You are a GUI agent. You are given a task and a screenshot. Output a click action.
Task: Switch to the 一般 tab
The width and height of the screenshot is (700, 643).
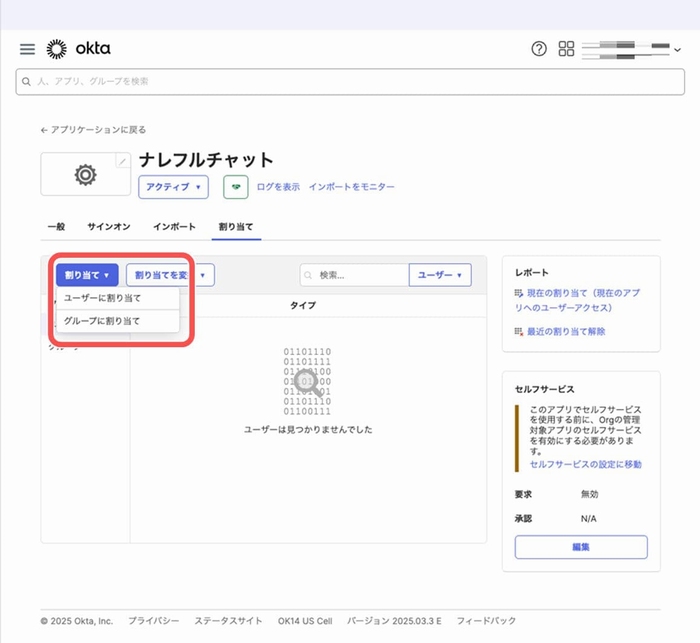(56, 227)
